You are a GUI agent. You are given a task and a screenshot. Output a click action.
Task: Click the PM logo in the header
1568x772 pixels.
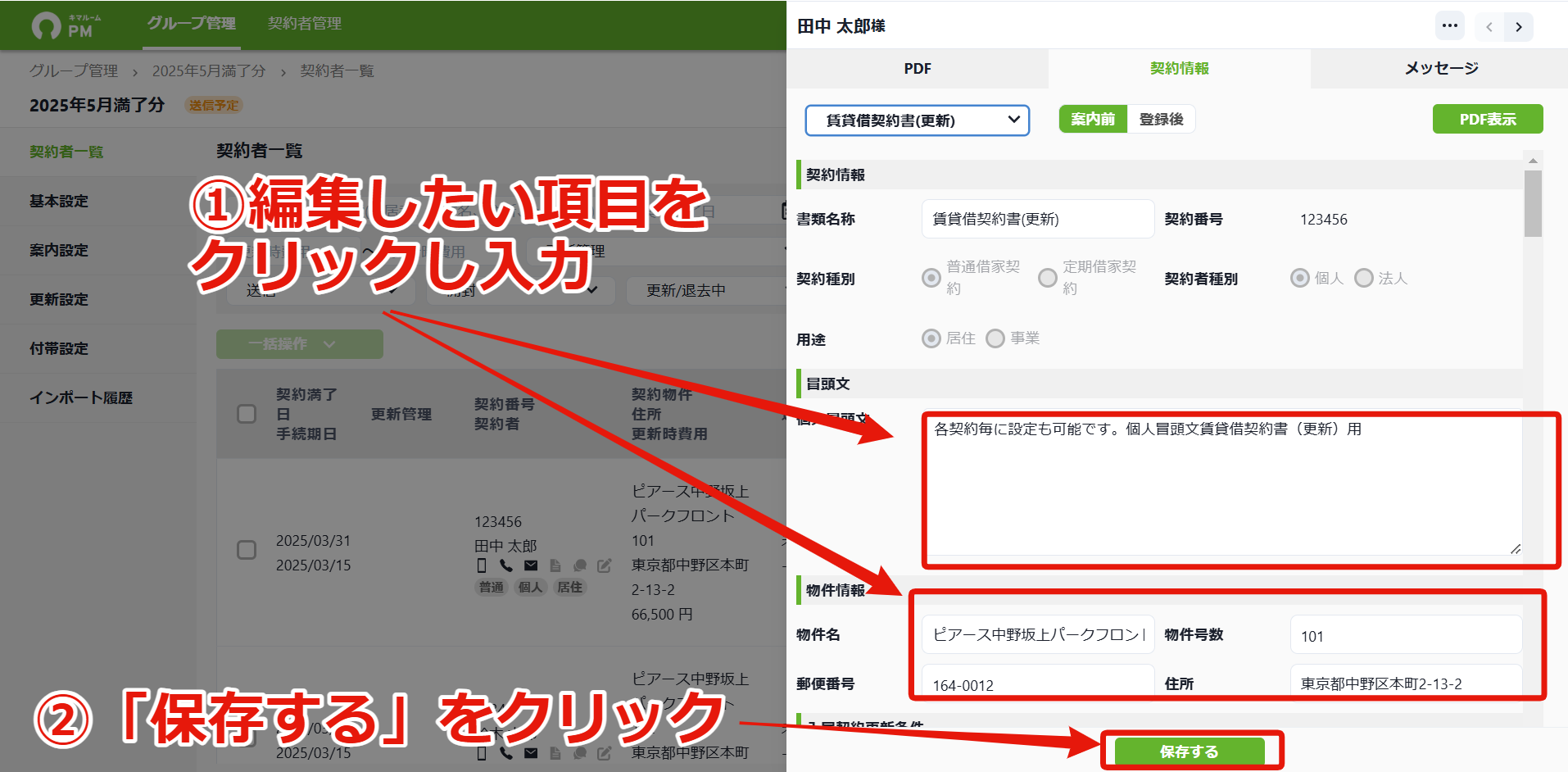[67, 26]
